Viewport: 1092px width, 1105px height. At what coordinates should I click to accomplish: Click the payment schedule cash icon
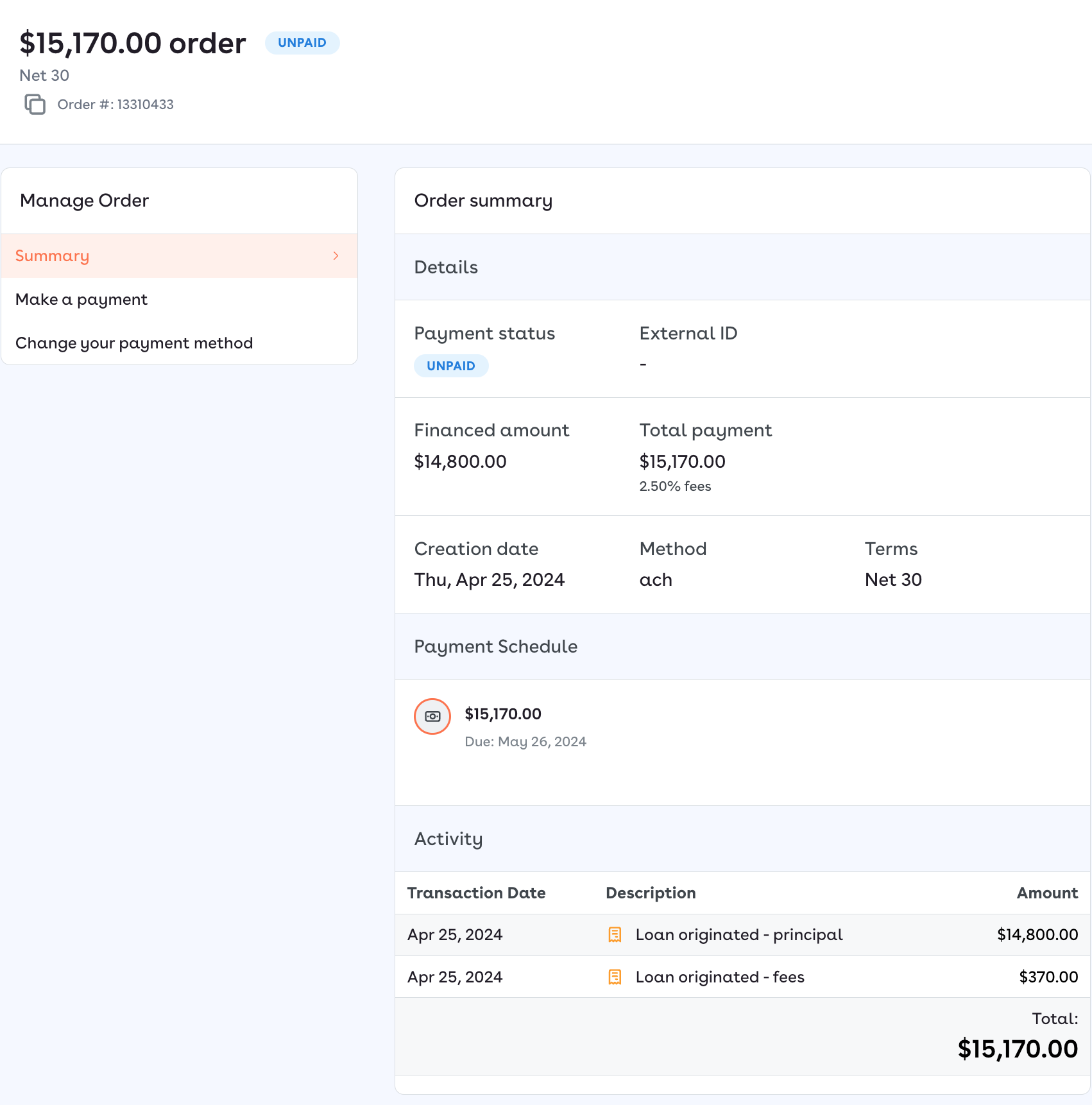point(432,716)
